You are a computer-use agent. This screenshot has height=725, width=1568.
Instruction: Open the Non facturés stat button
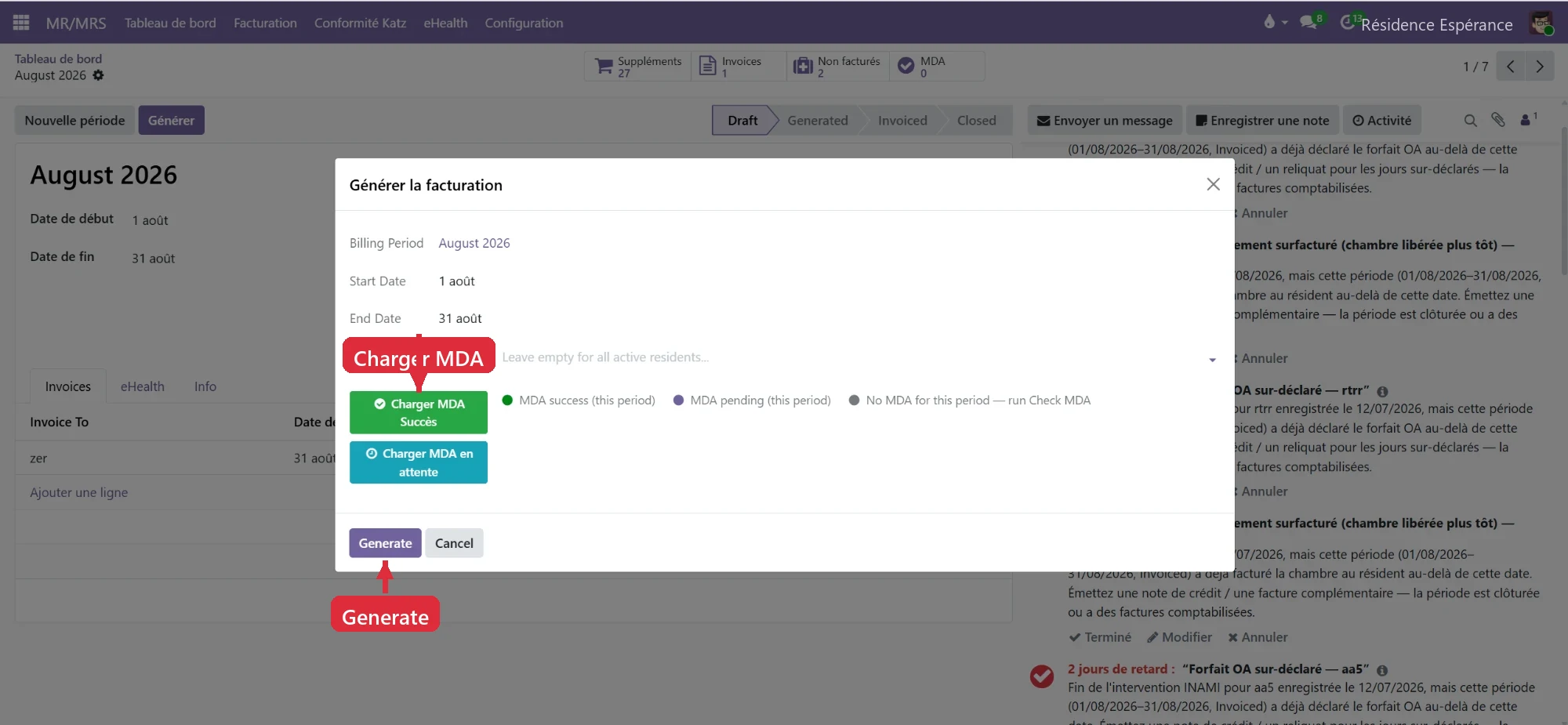[838, 67]
